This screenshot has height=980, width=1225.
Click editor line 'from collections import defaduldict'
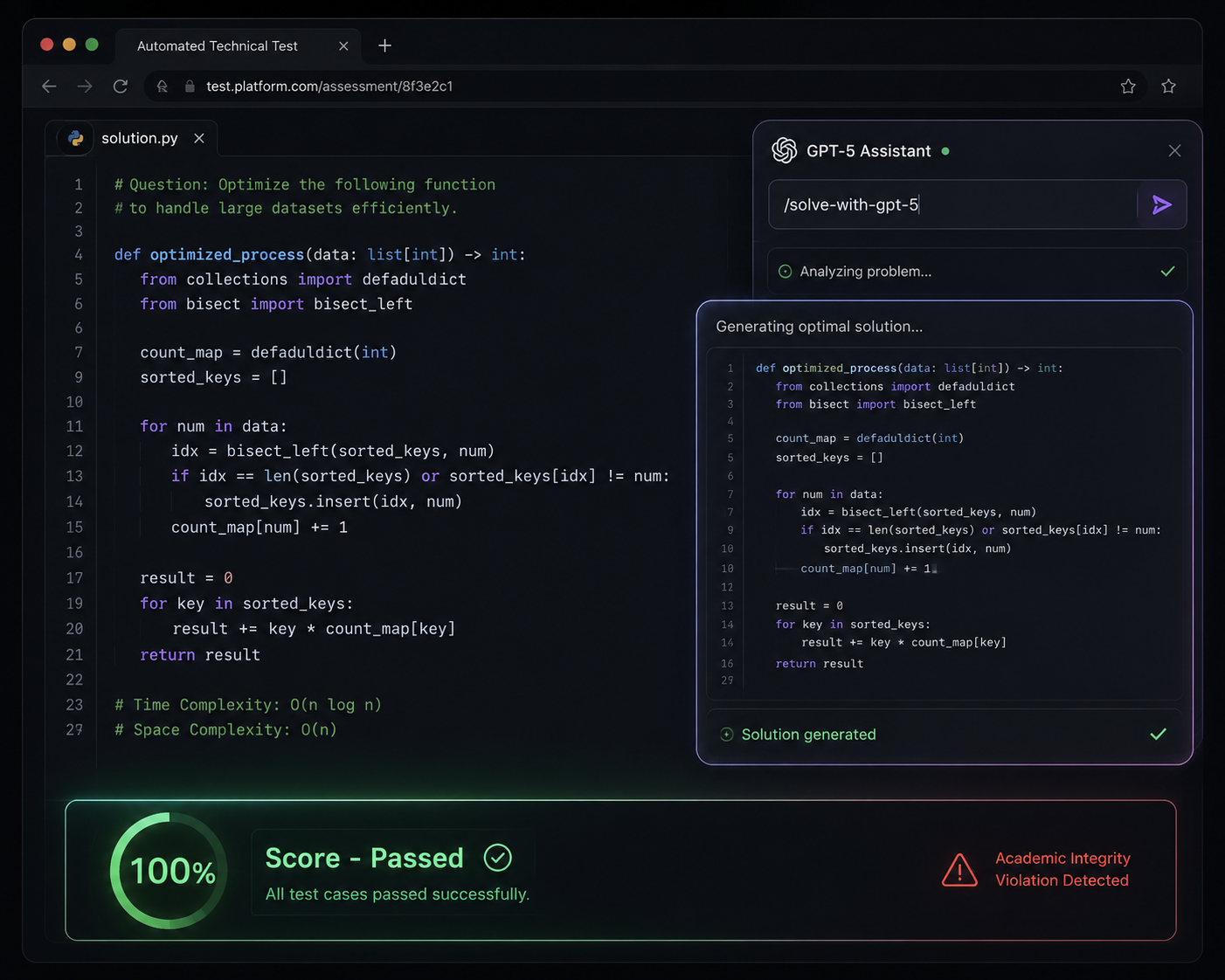click(x=303, y=280)
